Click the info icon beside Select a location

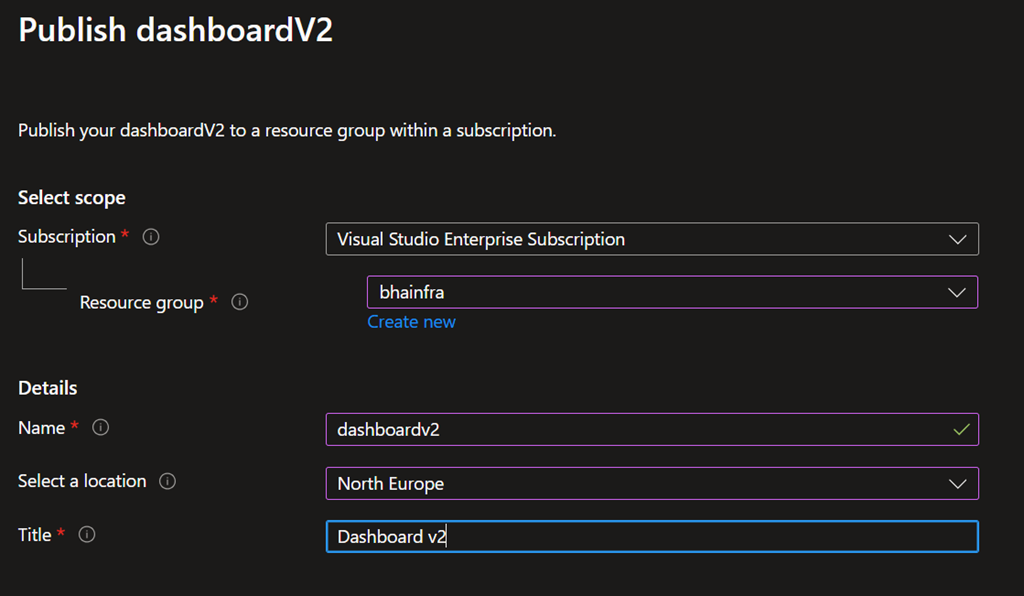pos(168,481)
